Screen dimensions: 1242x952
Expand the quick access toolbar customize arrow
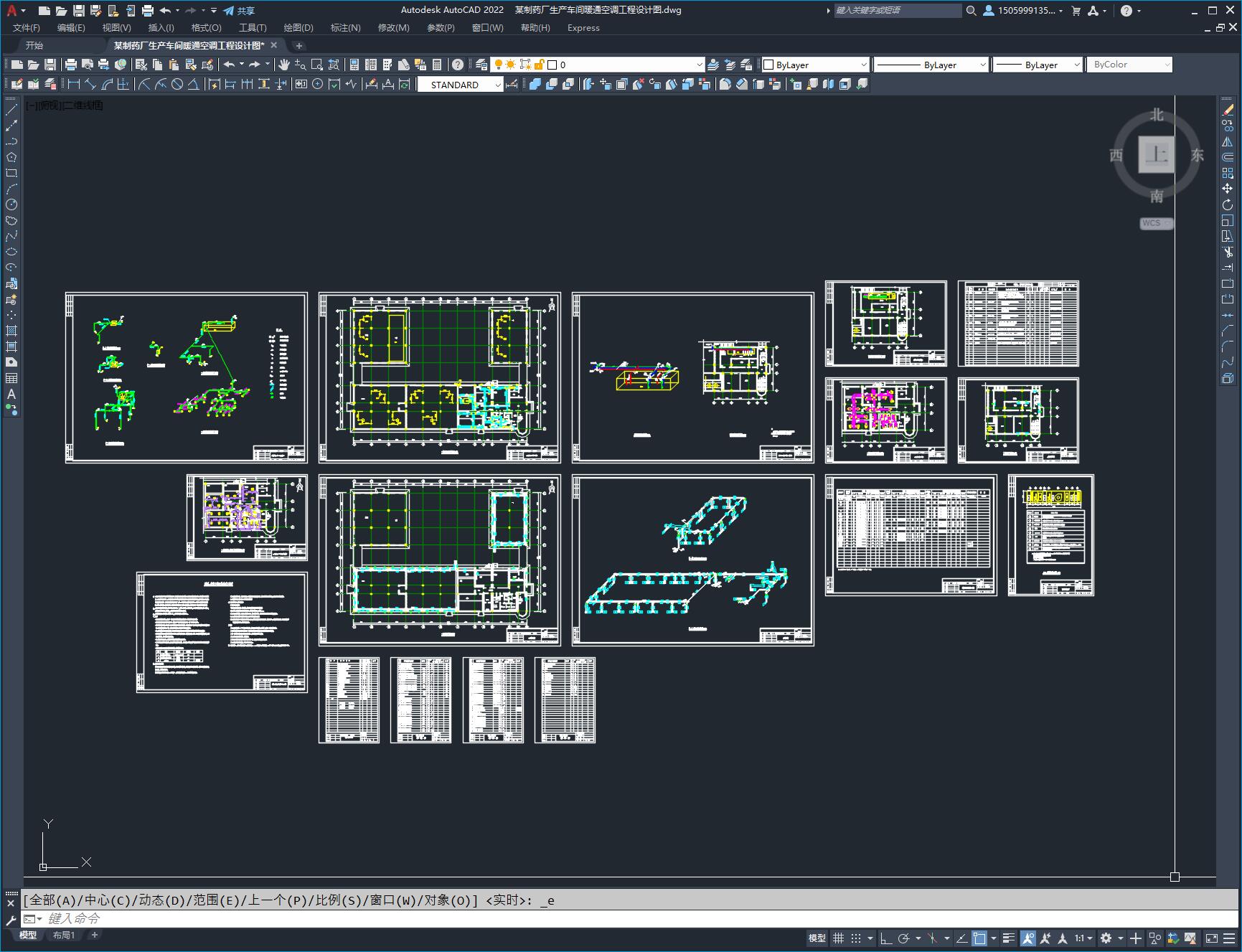coord(214,11)
